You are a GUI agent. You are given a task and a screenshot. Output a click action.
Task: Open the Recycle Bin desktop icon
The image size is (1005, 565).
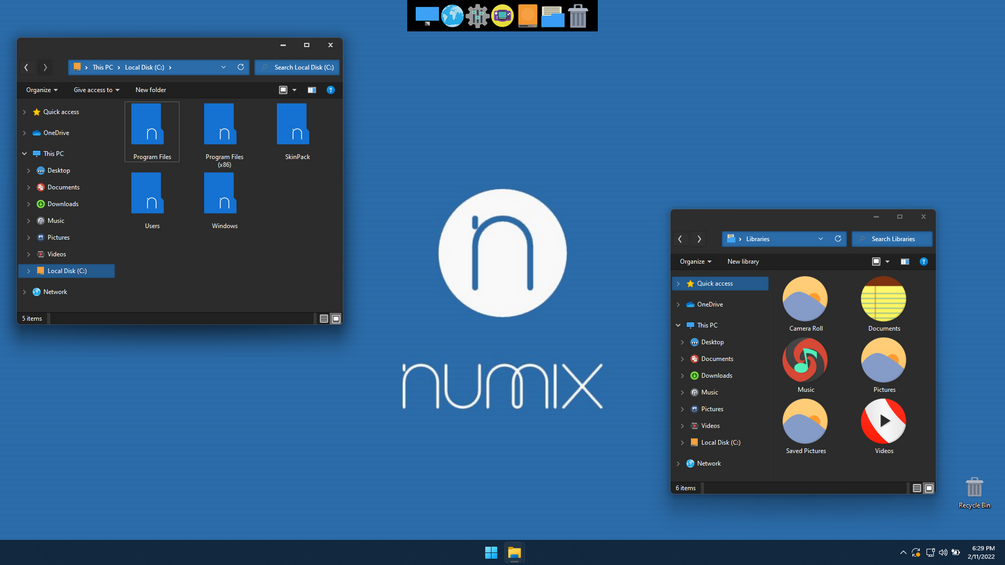974,493
